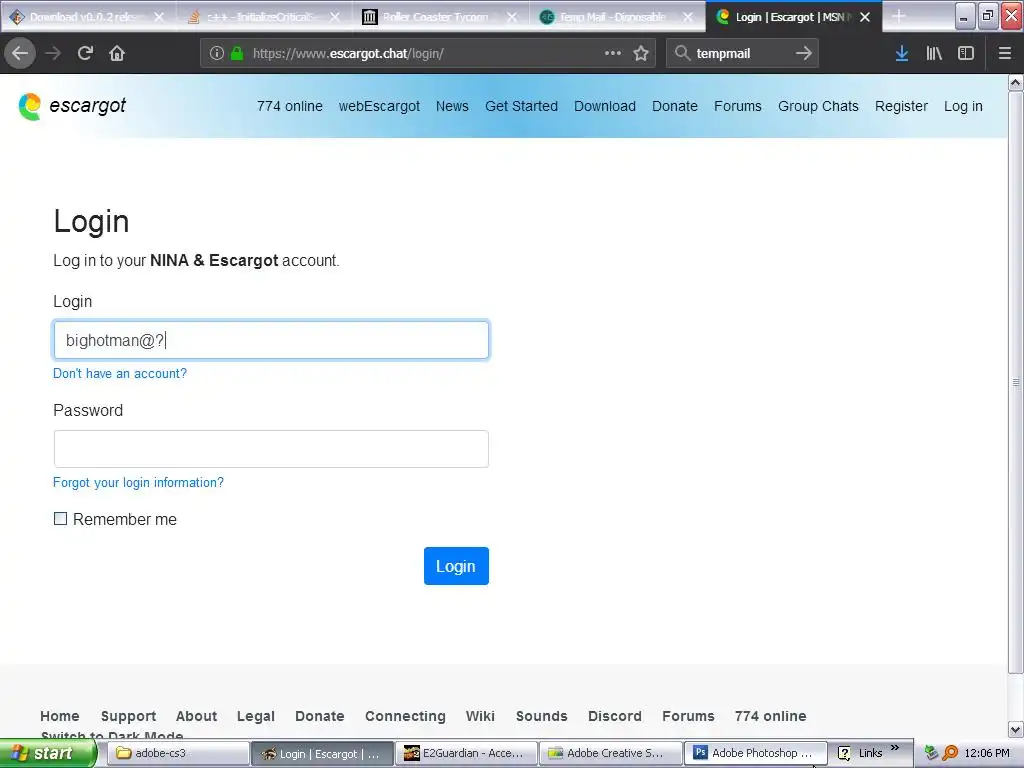Open Register nav link
This screenshot has height=768, width=1024.
(901, 106)
